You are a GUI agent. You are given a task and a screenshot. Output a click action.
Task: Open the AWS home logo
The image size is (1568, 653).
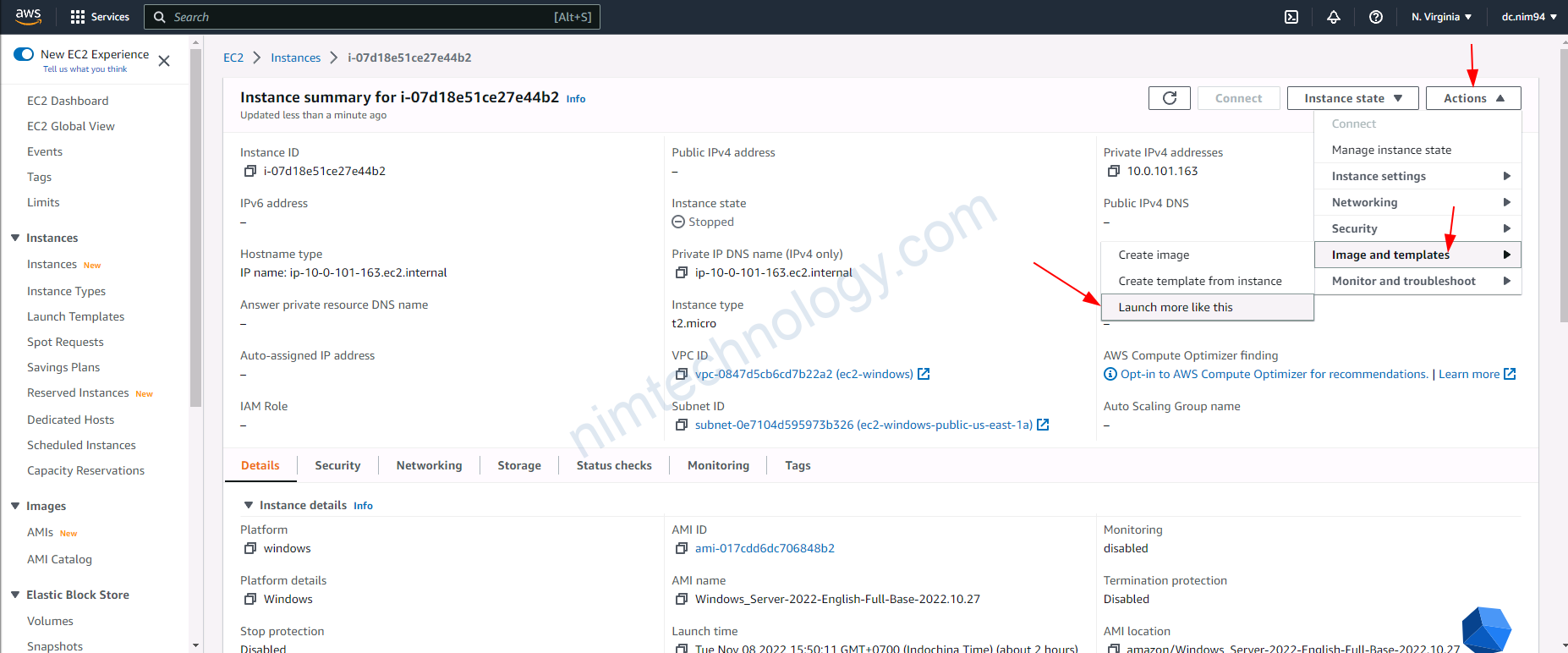28,16
